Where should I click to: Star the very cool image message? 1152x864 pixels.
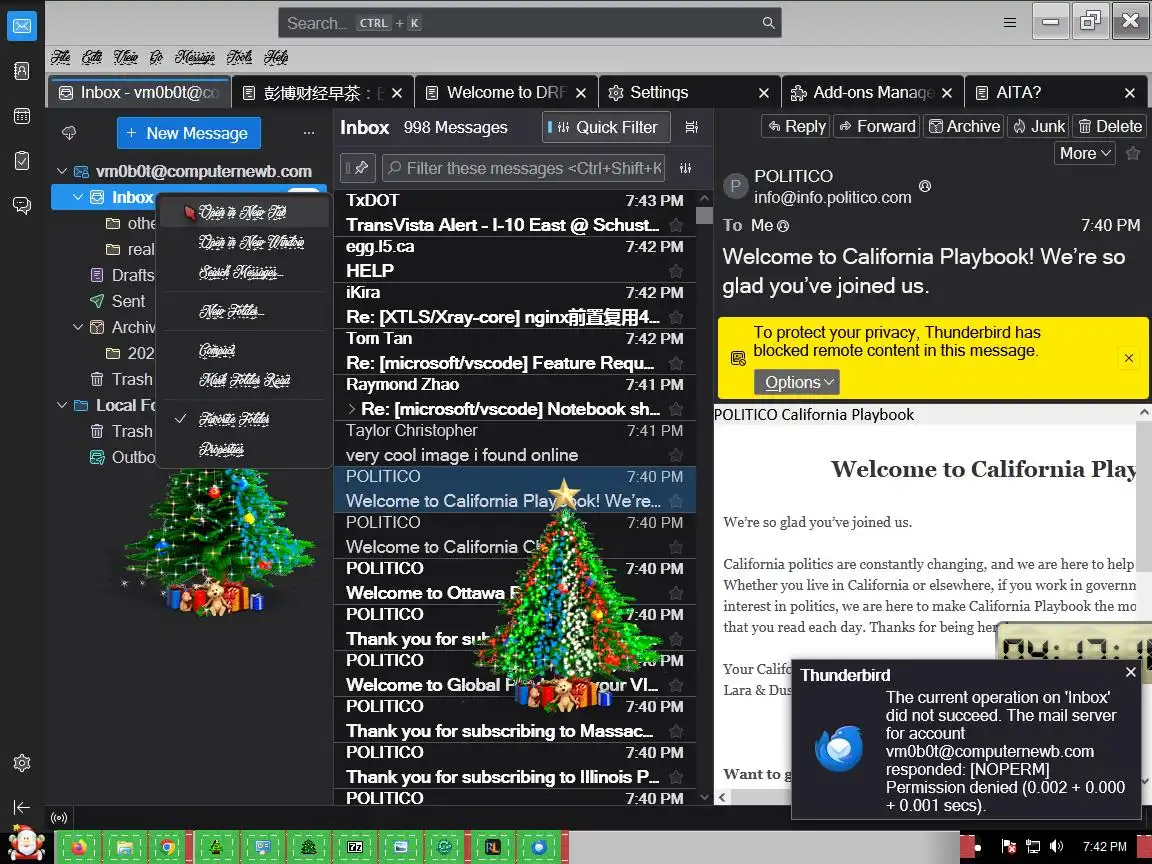(676, 456)
